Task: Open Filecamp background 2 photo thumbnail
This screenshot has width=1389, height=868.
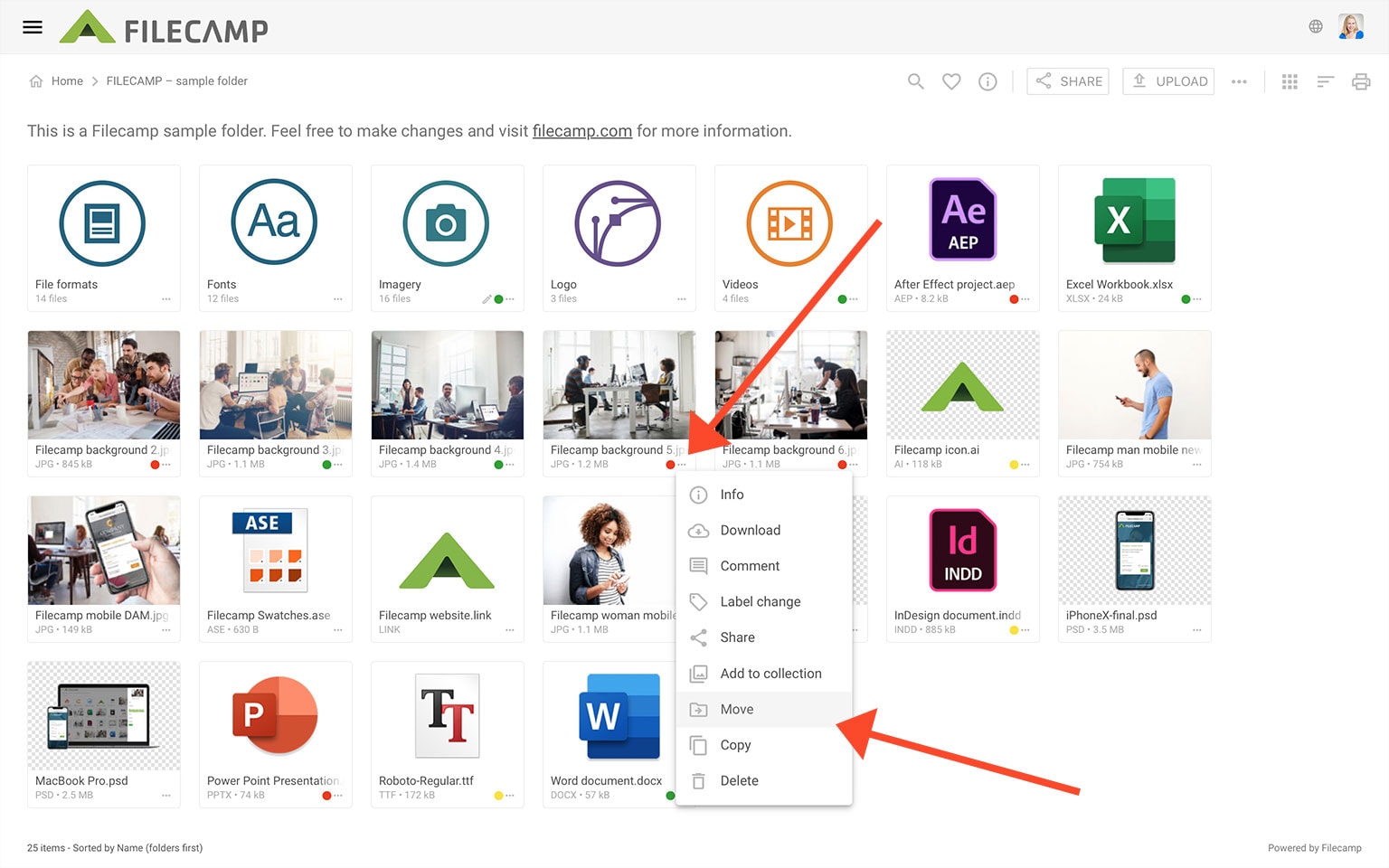Action: (104, 385)
